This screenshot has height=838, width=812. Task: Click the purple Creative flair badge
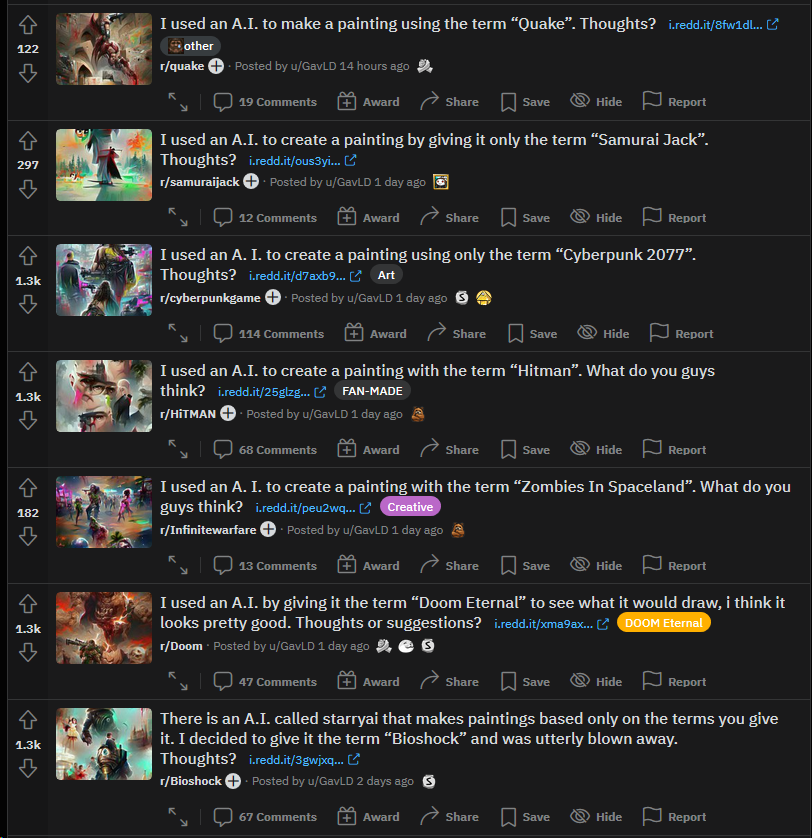click(x=410, y=507)
